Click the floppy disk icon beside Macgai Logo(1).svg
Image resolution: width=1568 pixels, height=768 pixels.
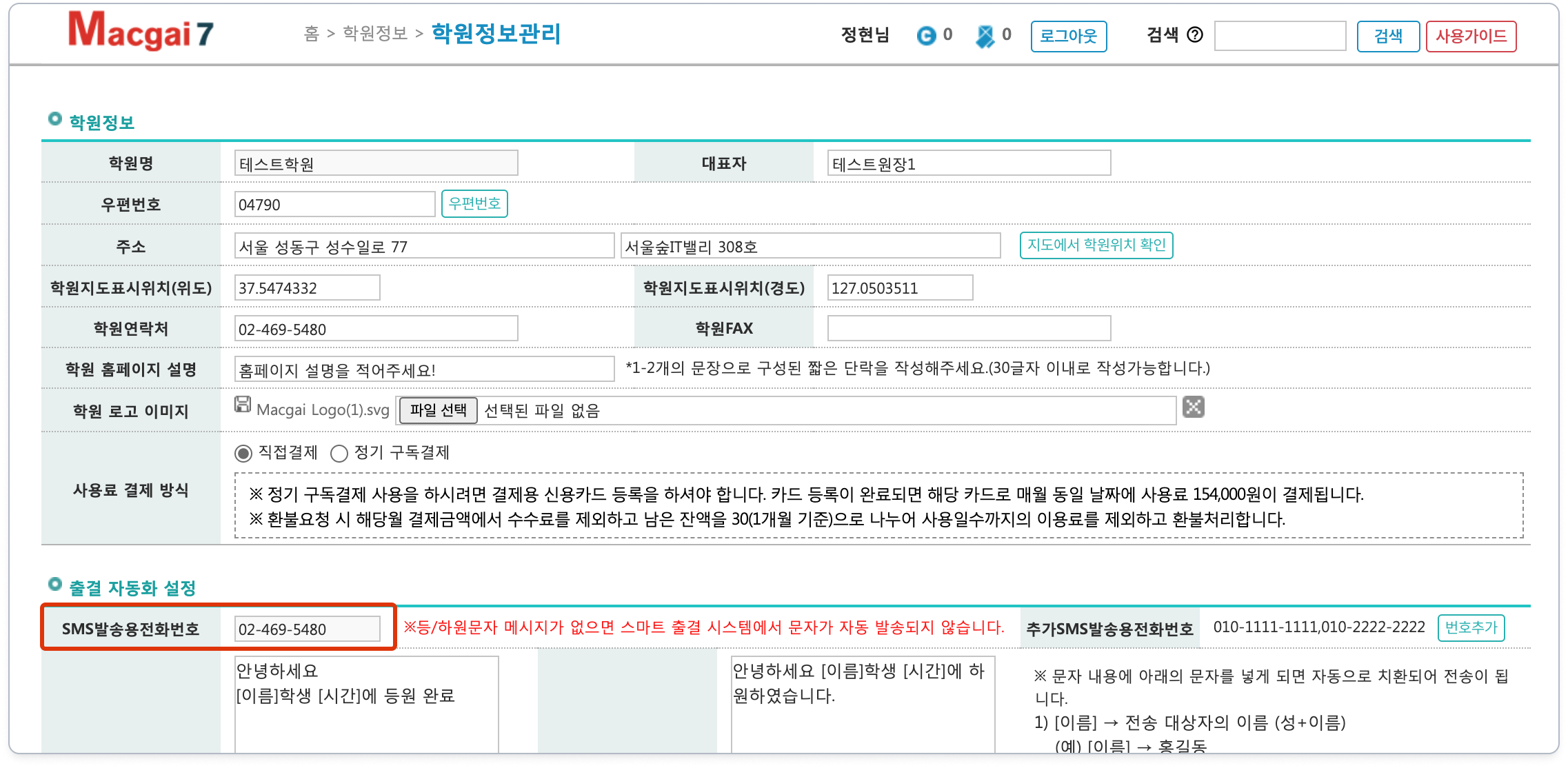pyautogui.click(x=243, y=405)
